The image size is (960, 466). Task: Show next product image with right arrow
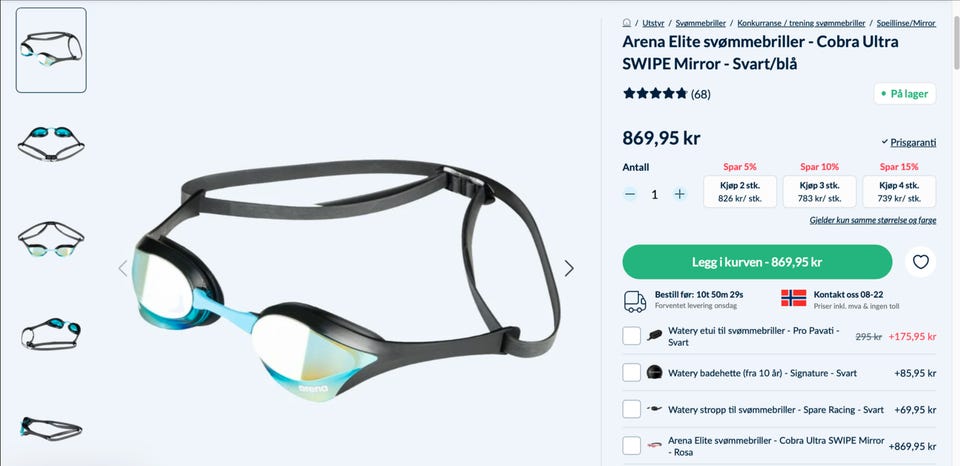click(x=569, y=268)
